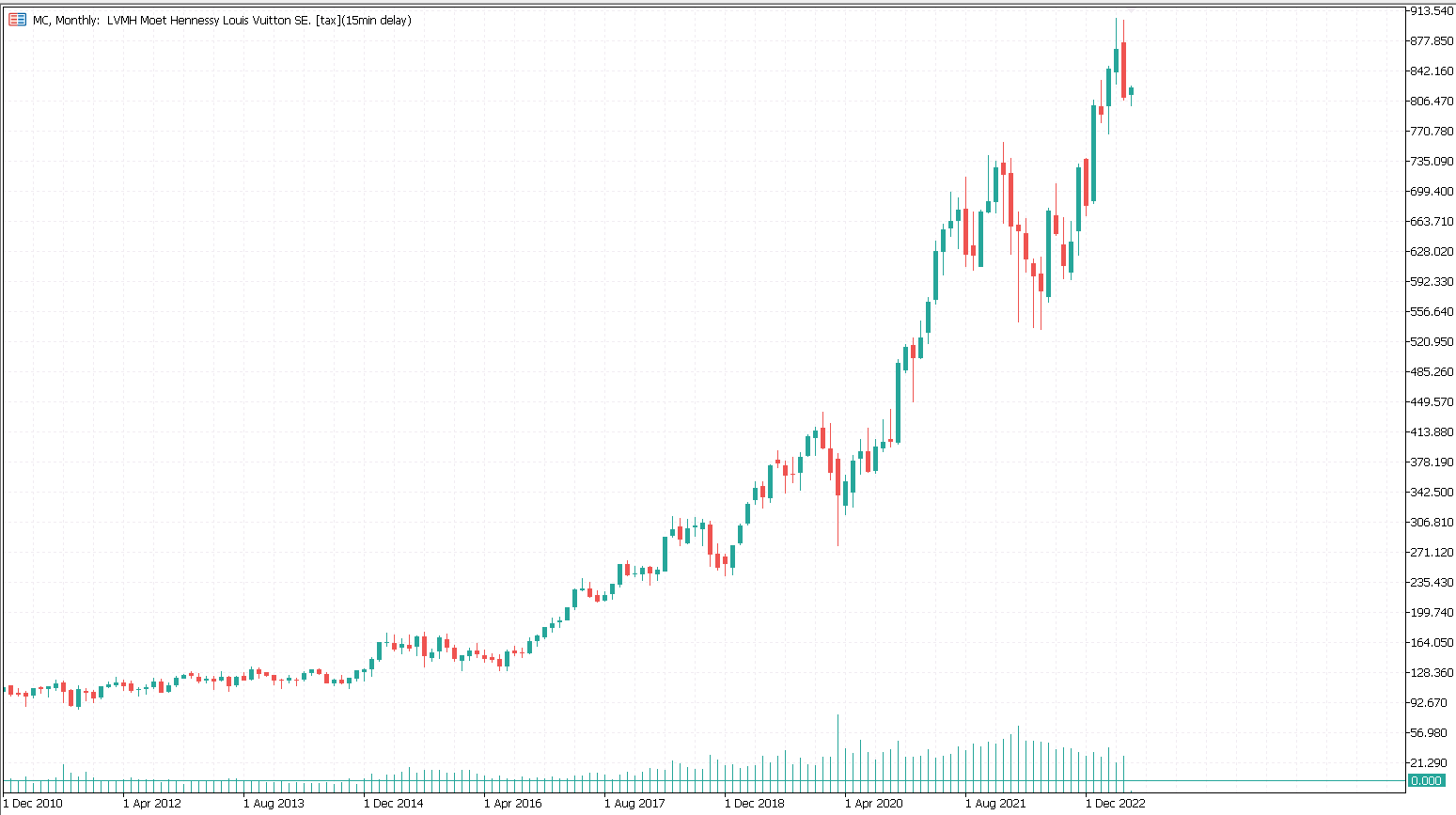Click the '1 Dec 2018' date label
Viewport: 1456px width, 815px height.
coord(755,803)
